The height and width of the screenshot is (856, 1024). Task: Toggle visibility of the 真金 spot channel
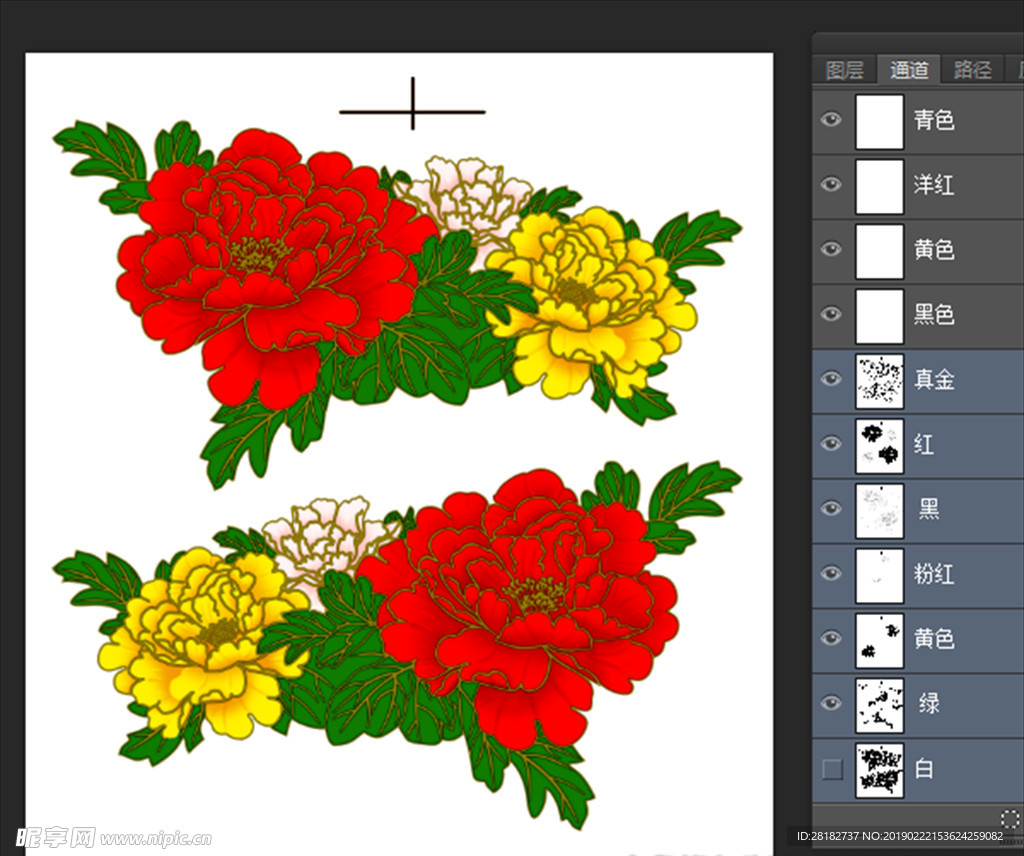pos(831,379)
